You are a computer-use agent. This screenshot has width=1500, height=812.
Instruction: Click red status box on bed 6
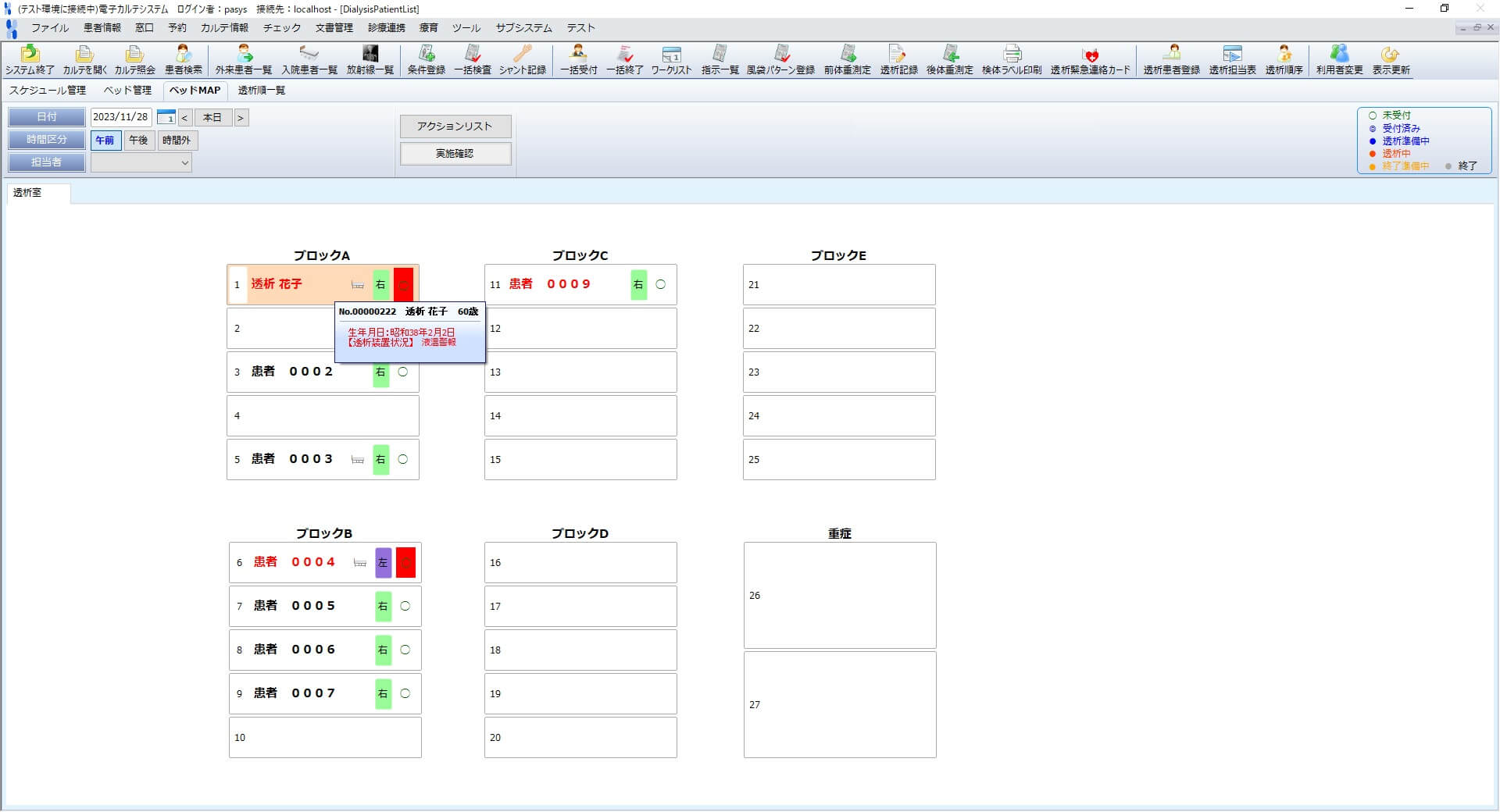tap(405, 562)
